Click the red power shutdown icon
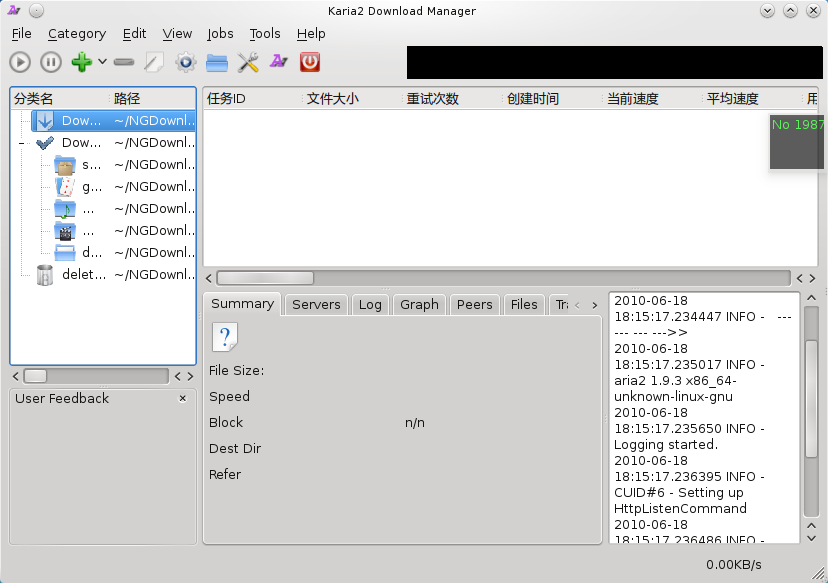The image size is (828, 583). point(310,62)
